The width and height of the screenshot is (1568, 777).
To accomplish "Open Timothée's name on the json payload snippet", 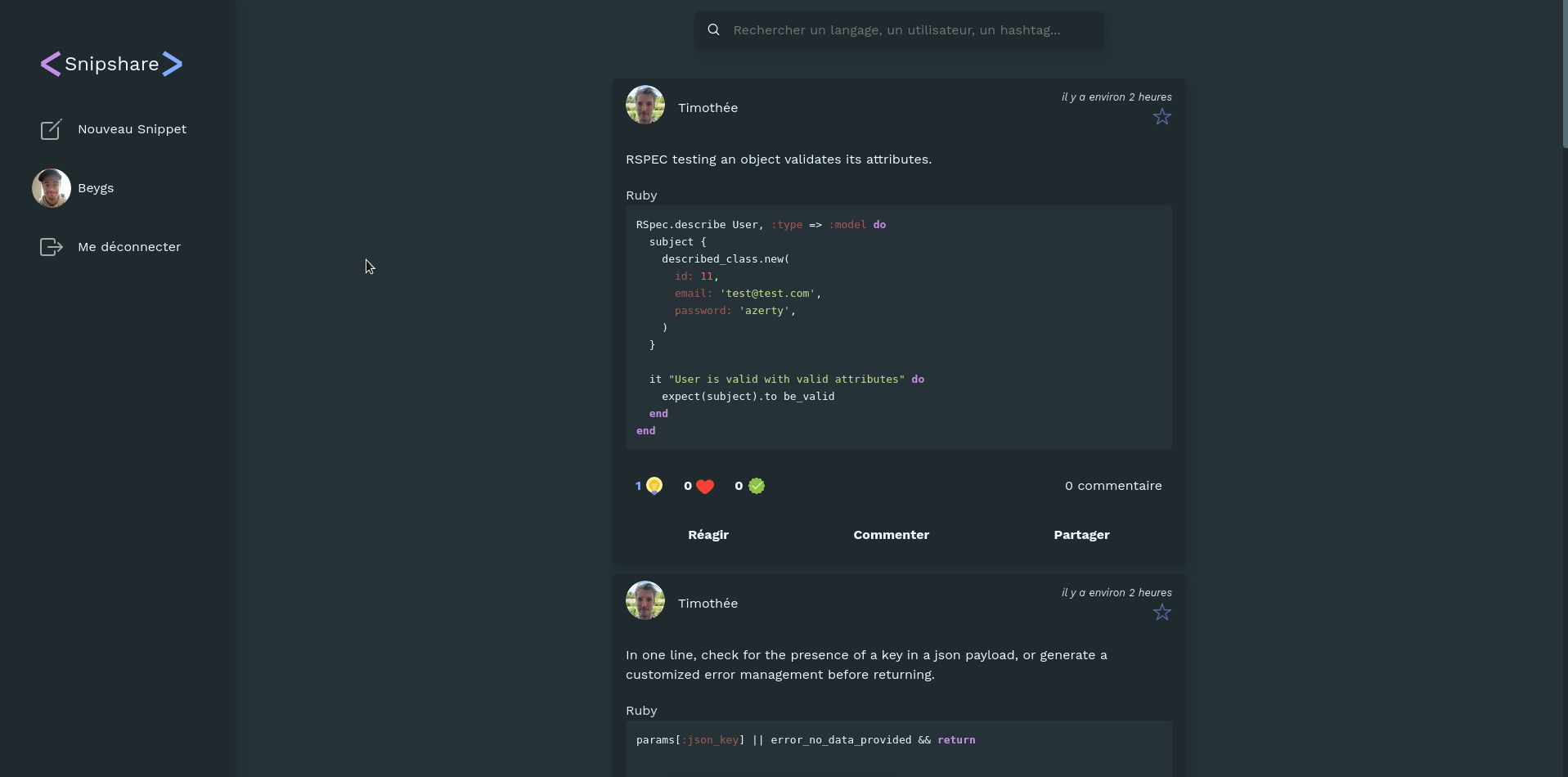I will pyautogui.click(x=708, y=604).
